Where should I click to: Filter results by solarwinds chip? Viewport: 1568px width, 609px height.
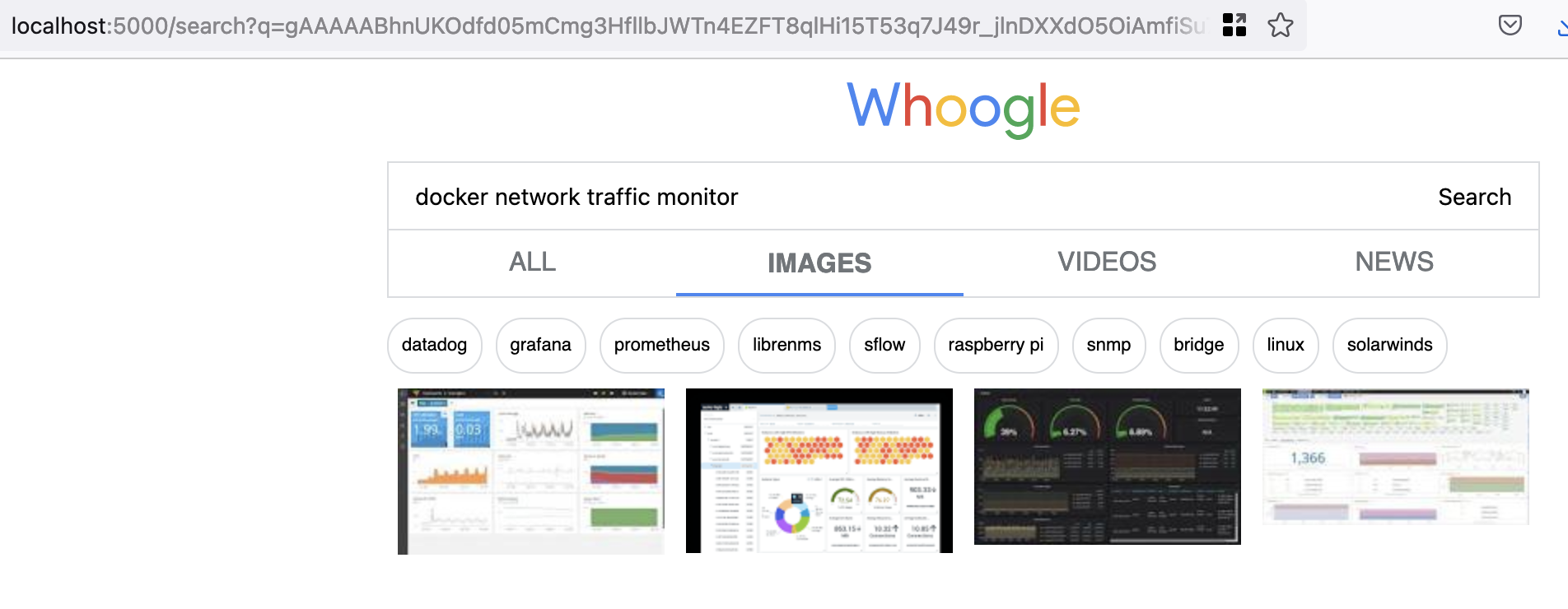coord(1389,345)
